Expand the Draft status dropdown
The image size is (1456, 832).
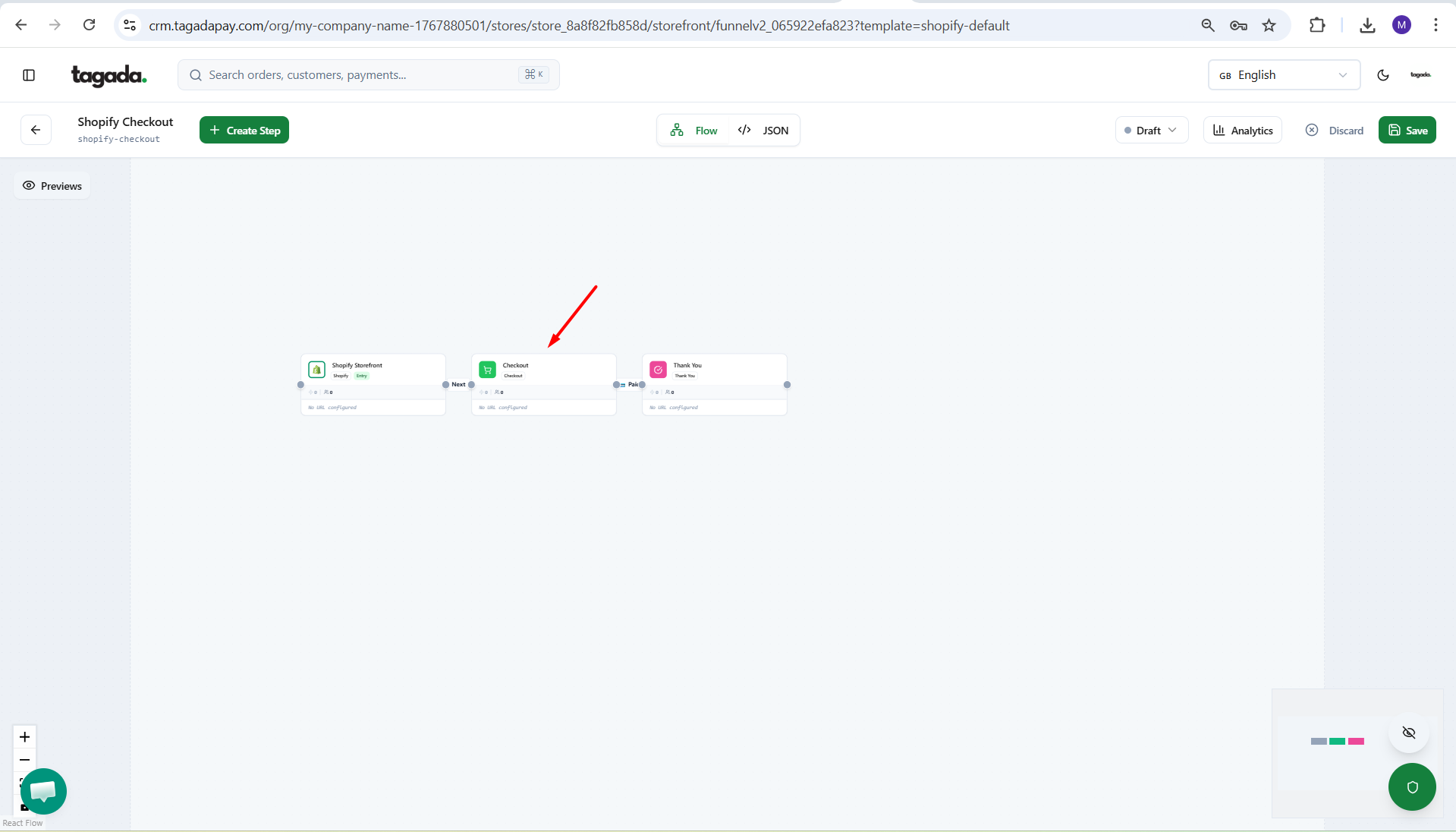pos(1151,131)
